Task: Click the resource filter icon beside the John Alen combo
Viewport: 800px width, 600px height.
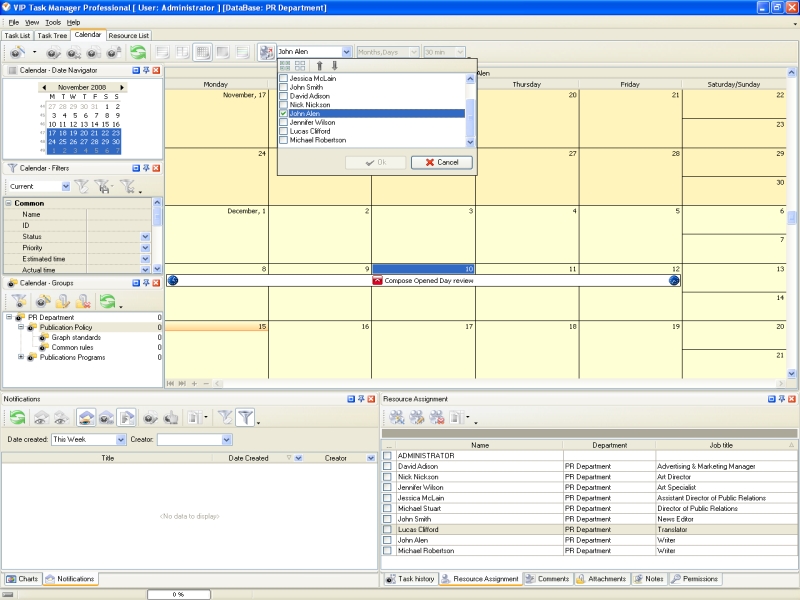Action: point(266,52)
